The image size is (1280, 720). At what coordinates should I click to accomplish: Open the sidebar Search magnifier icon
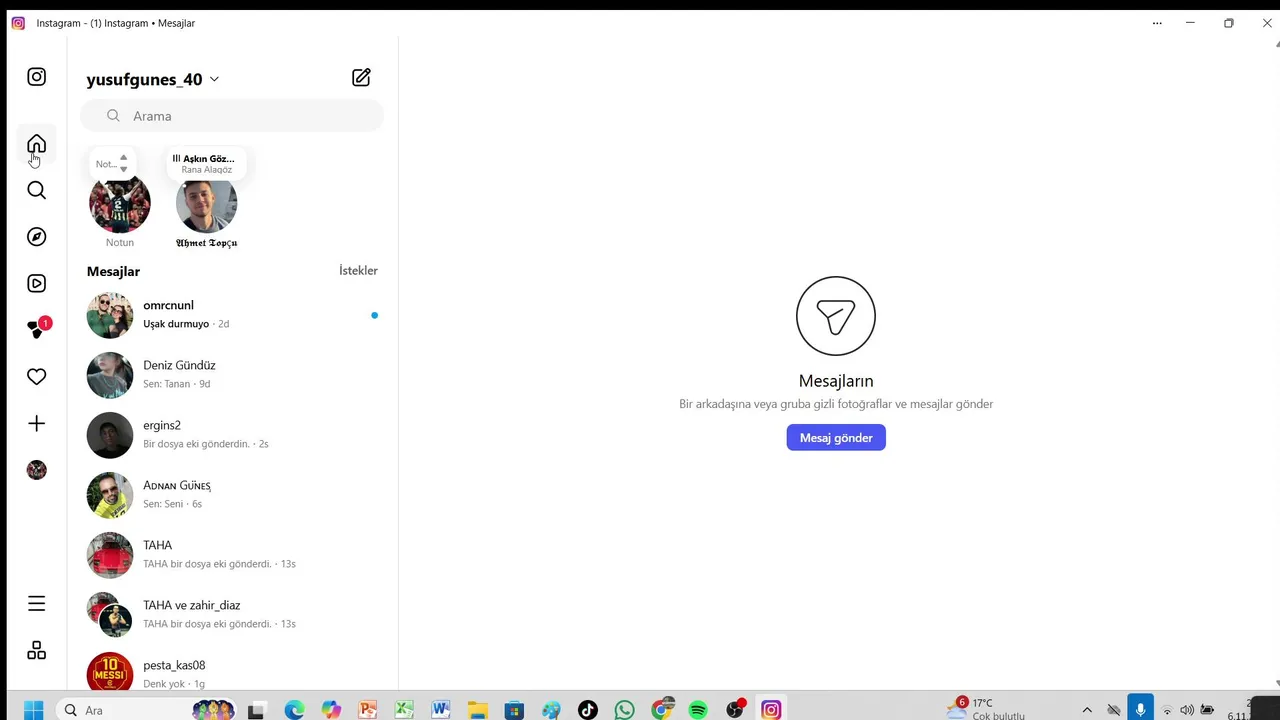tap(37, 190)
